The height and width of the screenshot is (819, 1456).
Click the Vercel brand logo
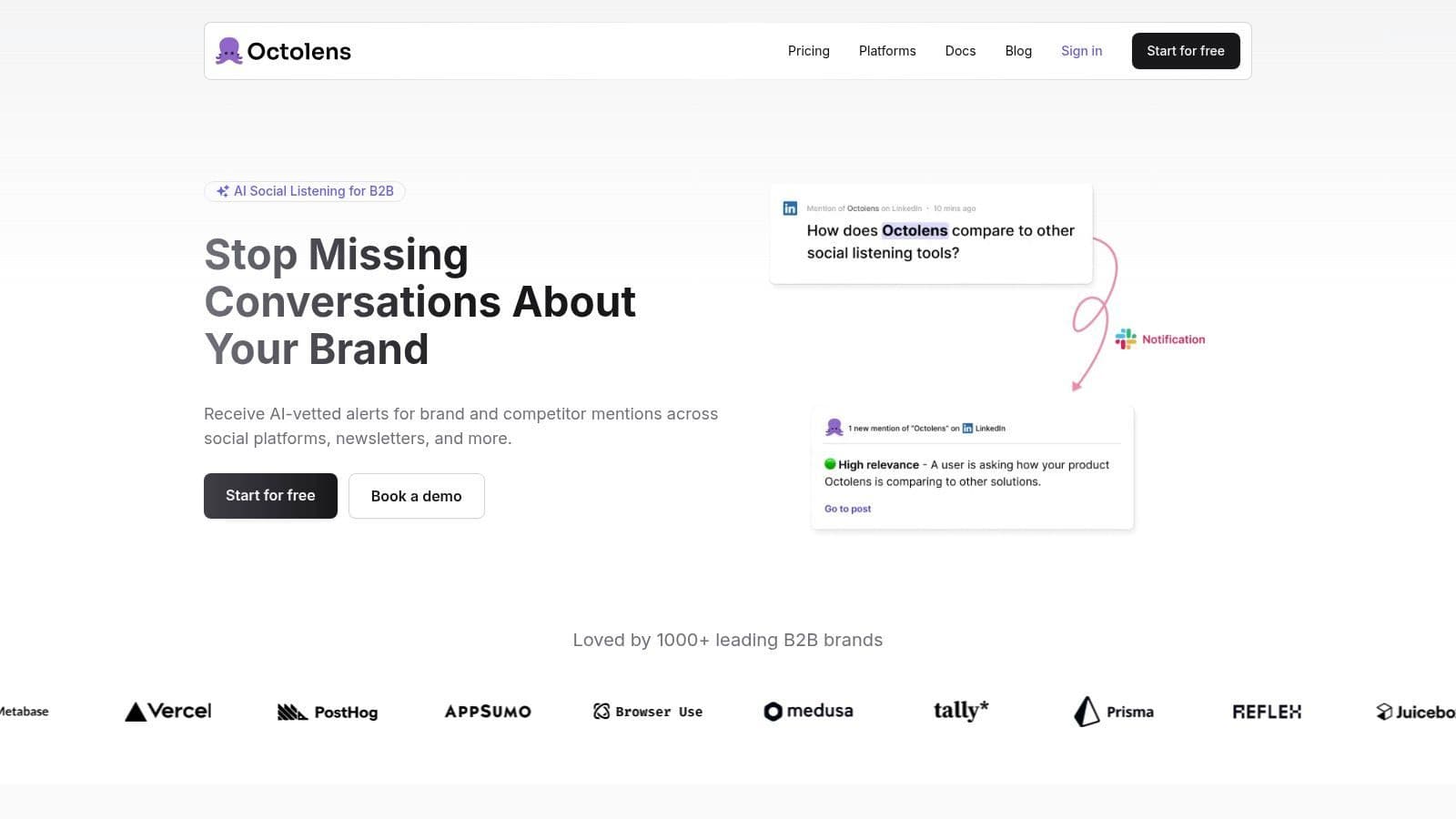[167, 712]
